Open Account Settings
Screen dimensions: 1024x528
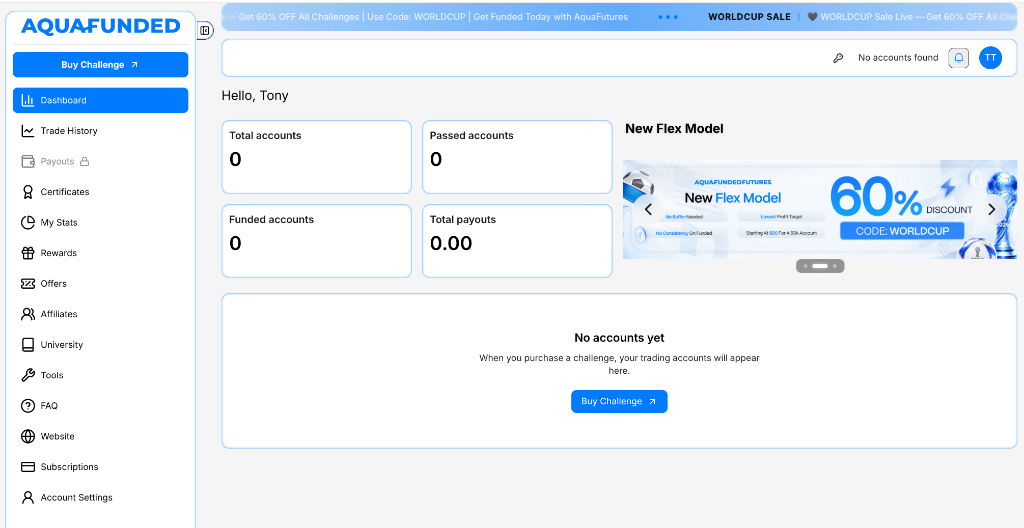pyautogui.click(x=101, y=497)
